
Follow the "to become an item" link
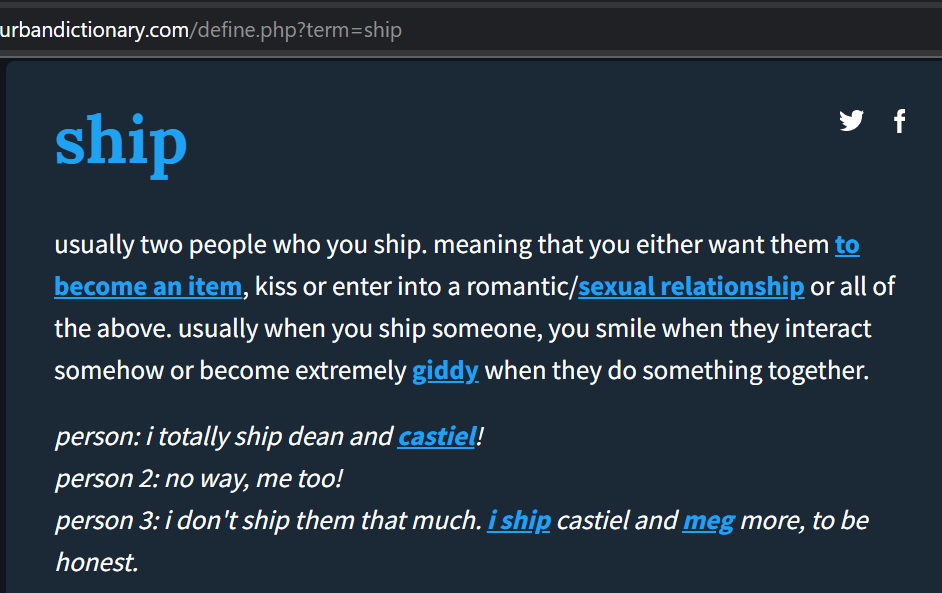coord(148,287)
